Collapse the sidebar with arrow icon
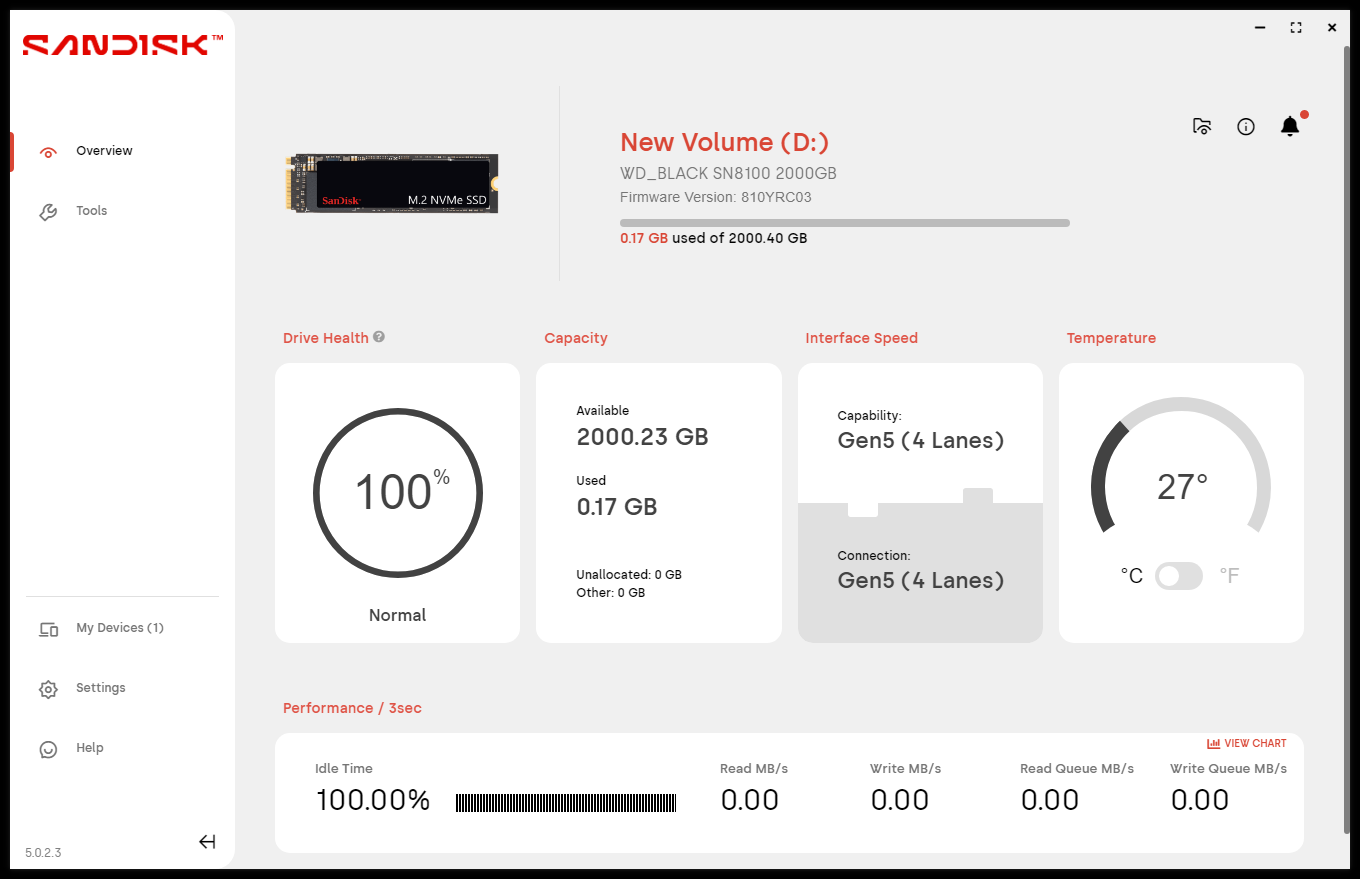 pyautogui.click(x=207, y=842)
